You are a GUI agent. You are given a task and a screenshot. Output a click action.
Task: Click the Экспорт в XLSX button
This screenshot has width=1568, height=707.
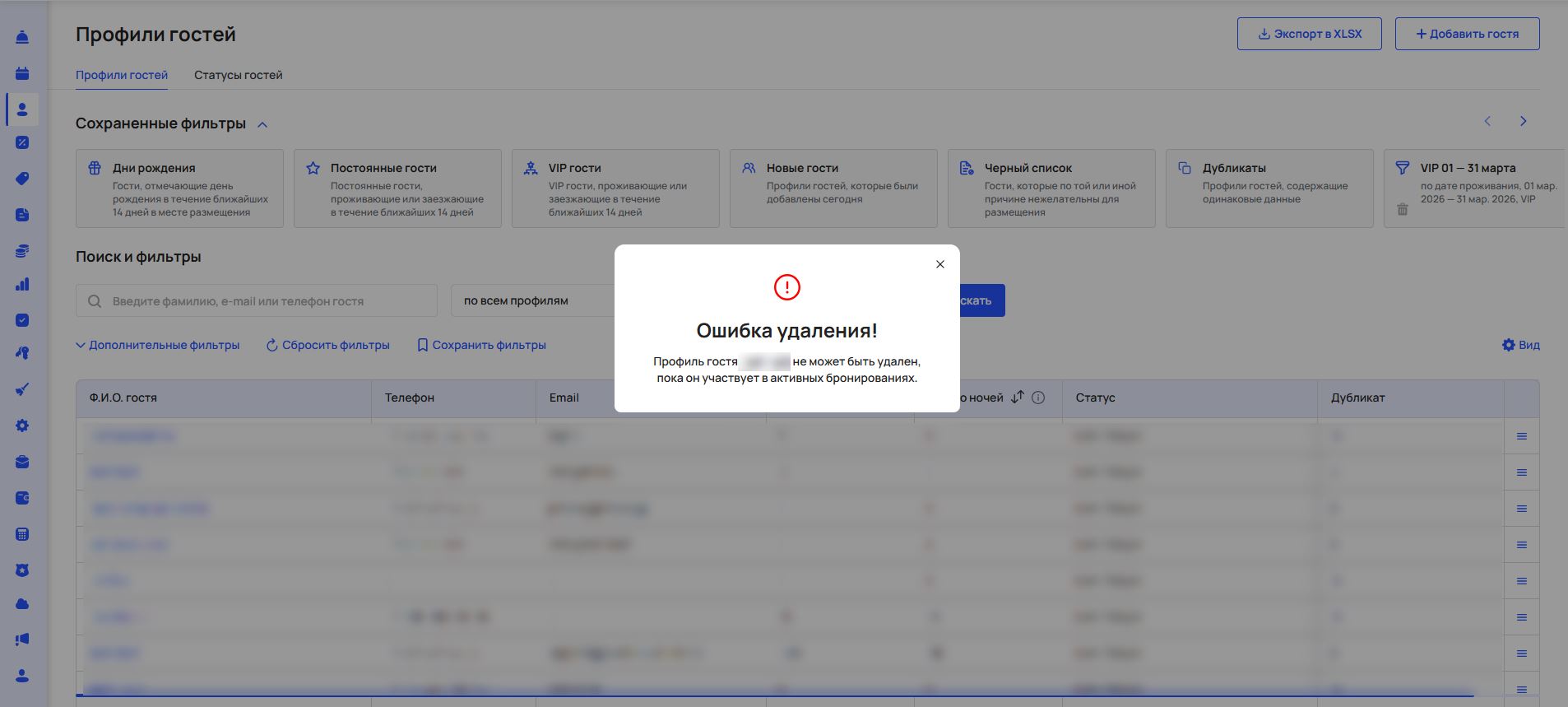[x=1309, y=34]
